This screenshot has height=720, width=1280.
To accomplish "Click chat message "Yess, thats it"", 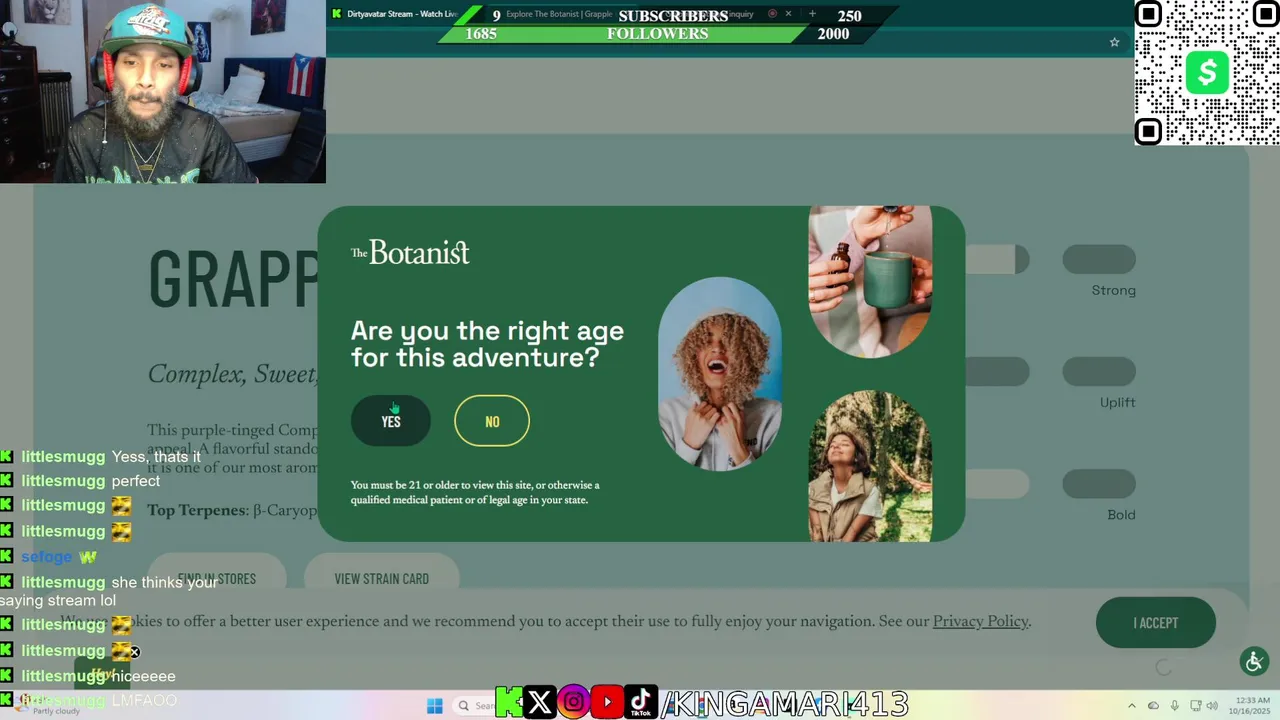I will [x=156, y=457].
